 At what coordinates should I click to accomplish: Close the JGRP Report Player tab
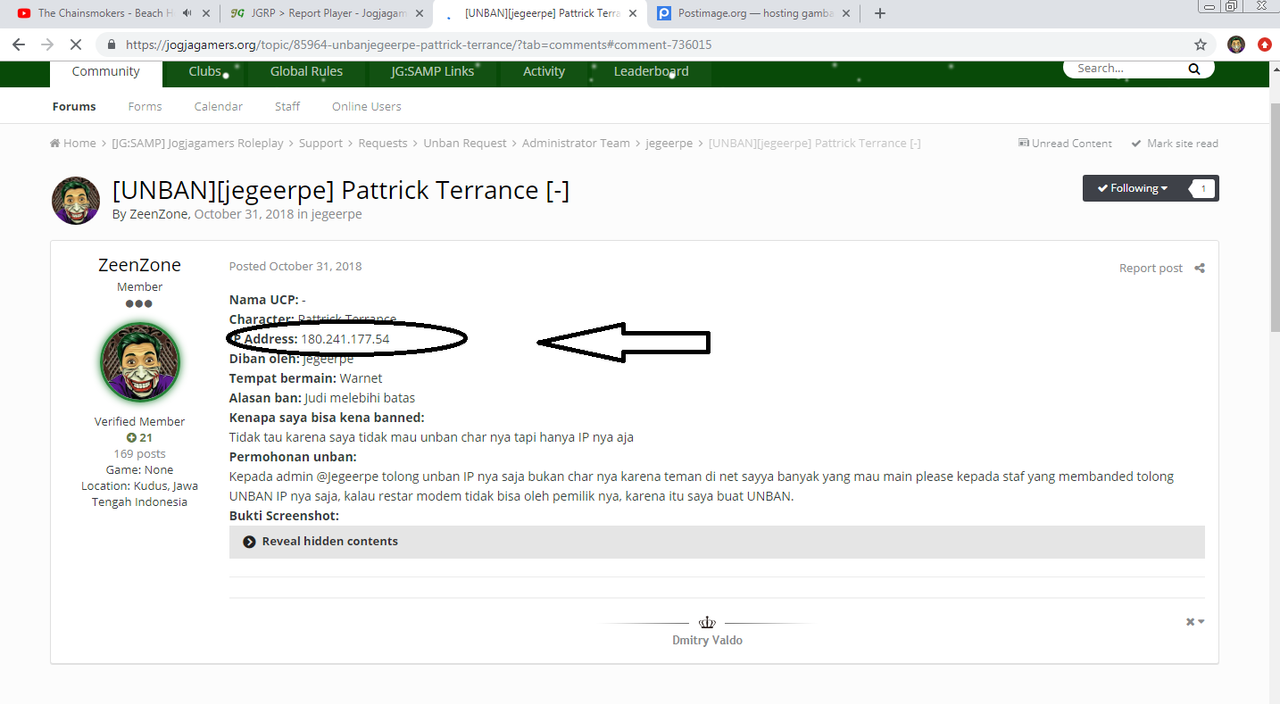tap(420, 13)
